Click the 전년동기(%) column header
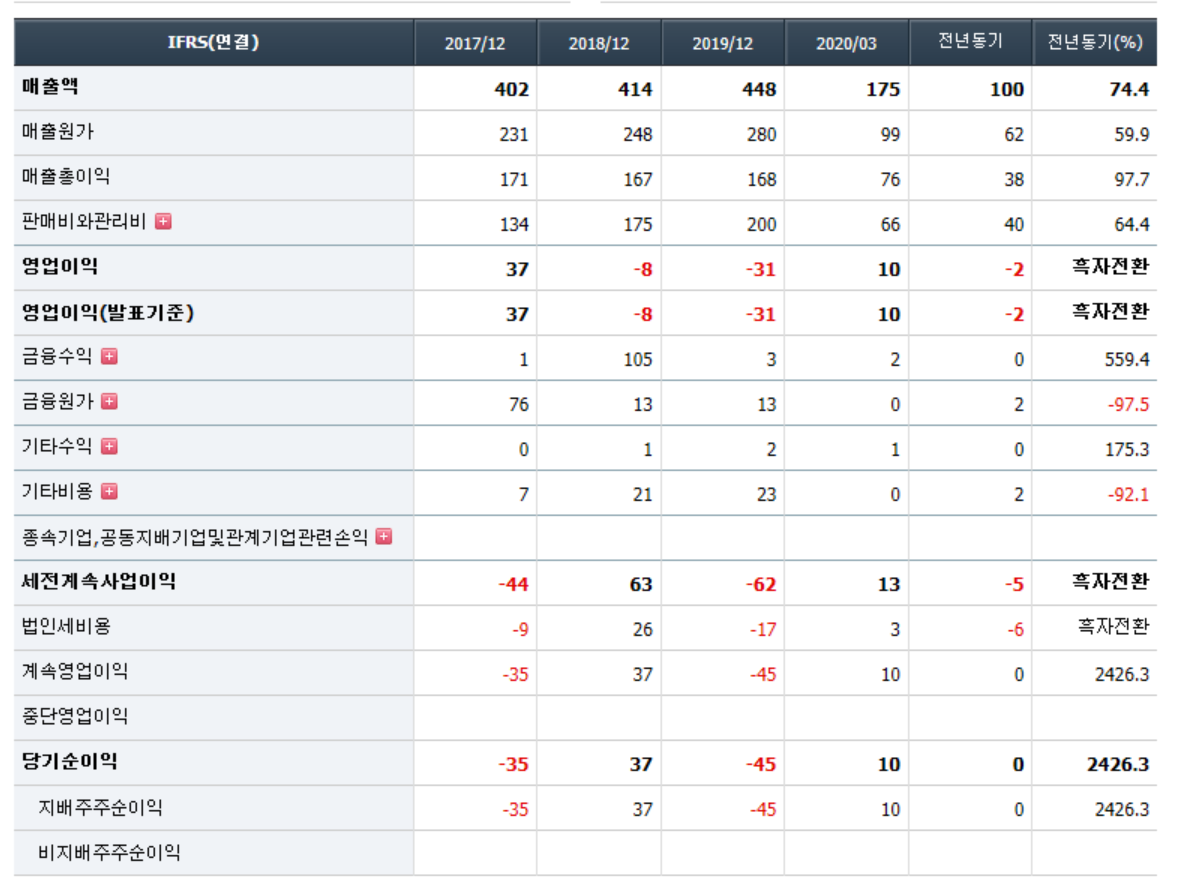Image resolution: width=1179 pixels, height=891 pixels. pos(1095,42)
